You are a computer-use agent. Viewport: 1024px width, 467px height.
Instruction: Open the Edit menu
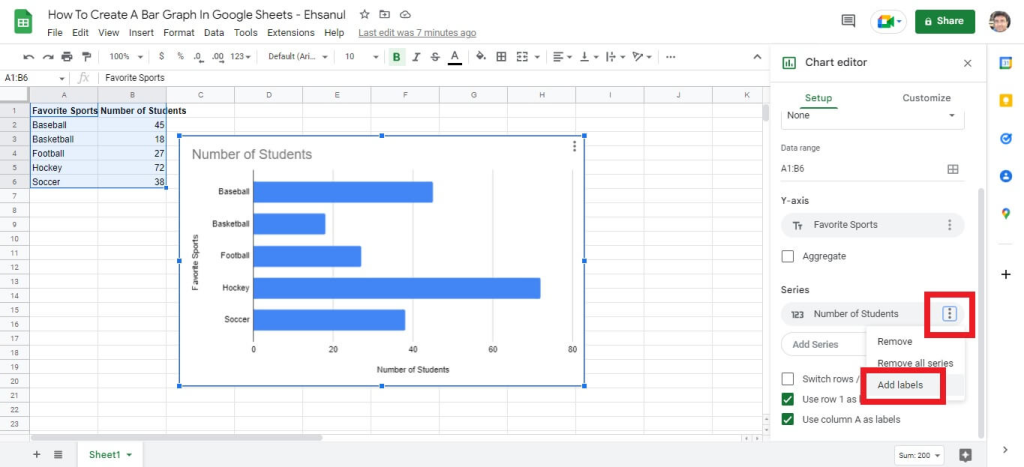click(x=80, y=33)
